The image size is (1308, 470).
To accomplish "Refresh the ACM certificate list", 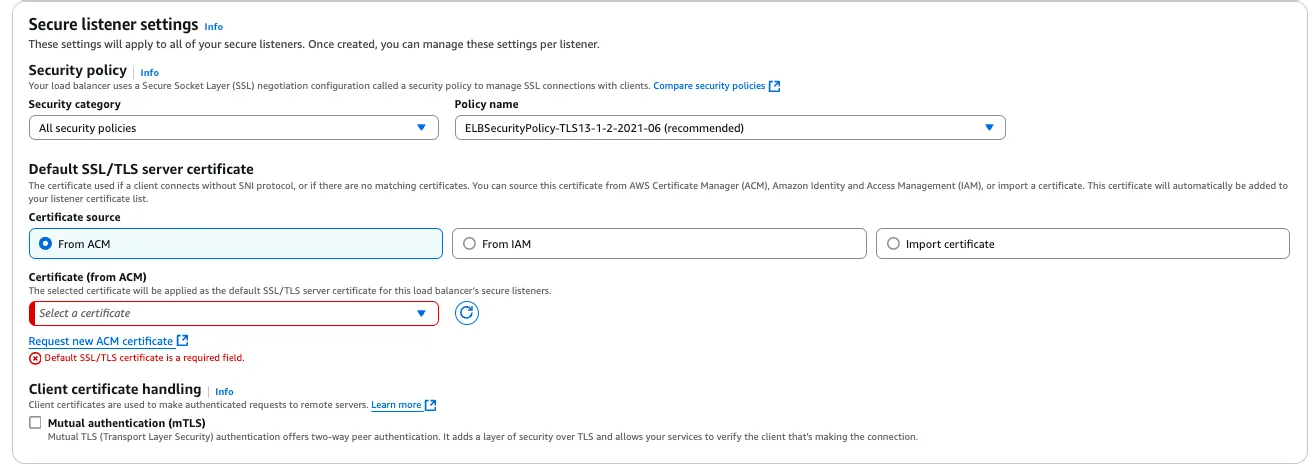I will pos(467,313).
